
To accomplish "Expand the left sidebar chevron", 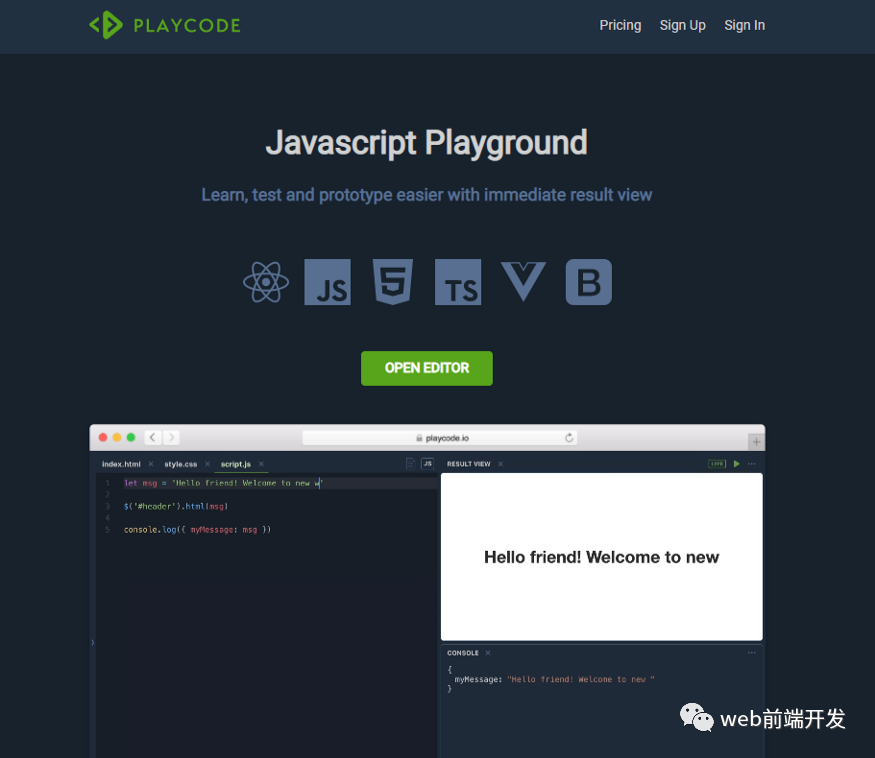I will [x=93, y=642].
